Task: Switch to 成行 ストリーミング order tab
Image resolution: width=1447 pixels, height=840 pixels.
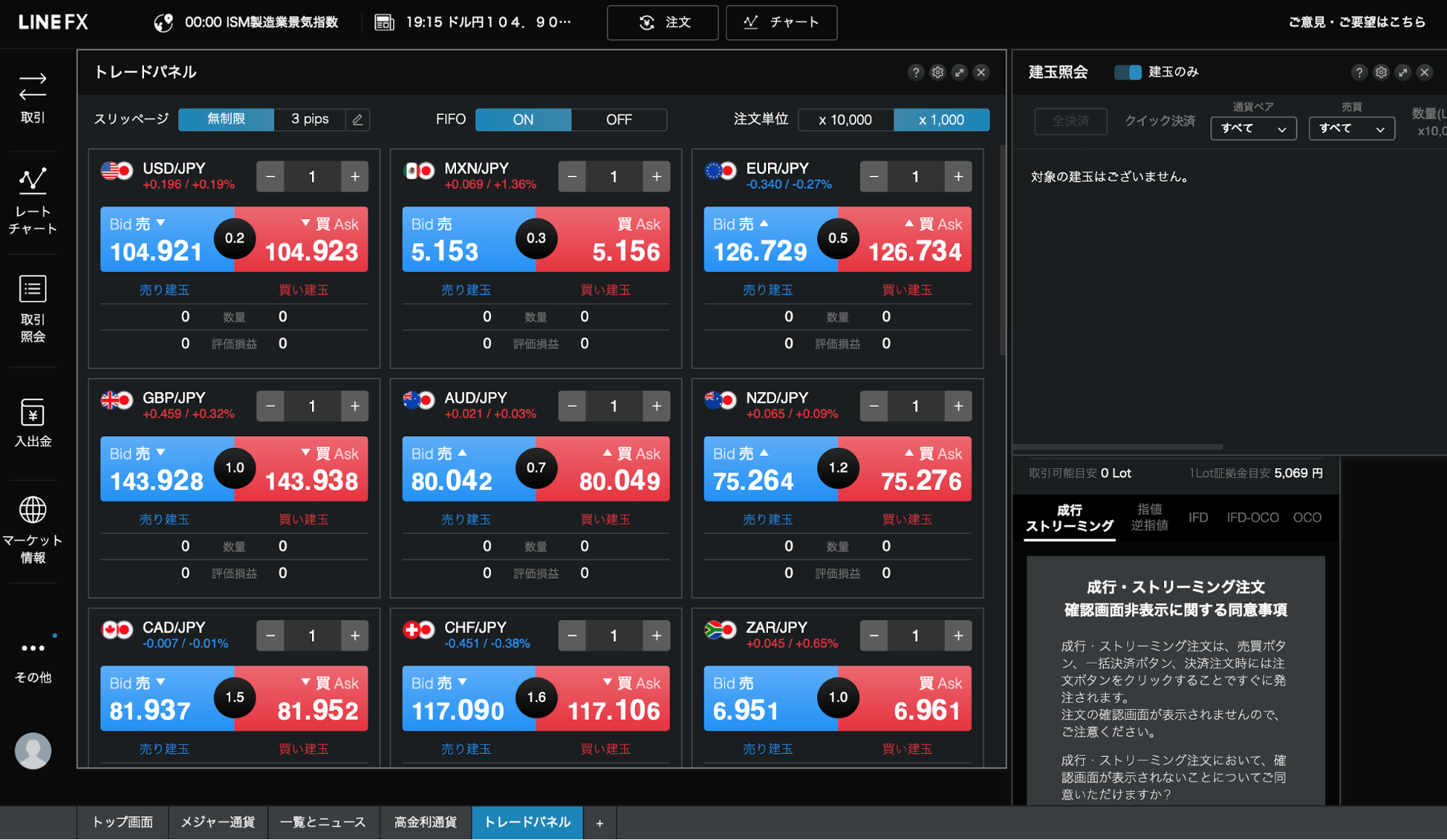Action: click(1069, 518)
